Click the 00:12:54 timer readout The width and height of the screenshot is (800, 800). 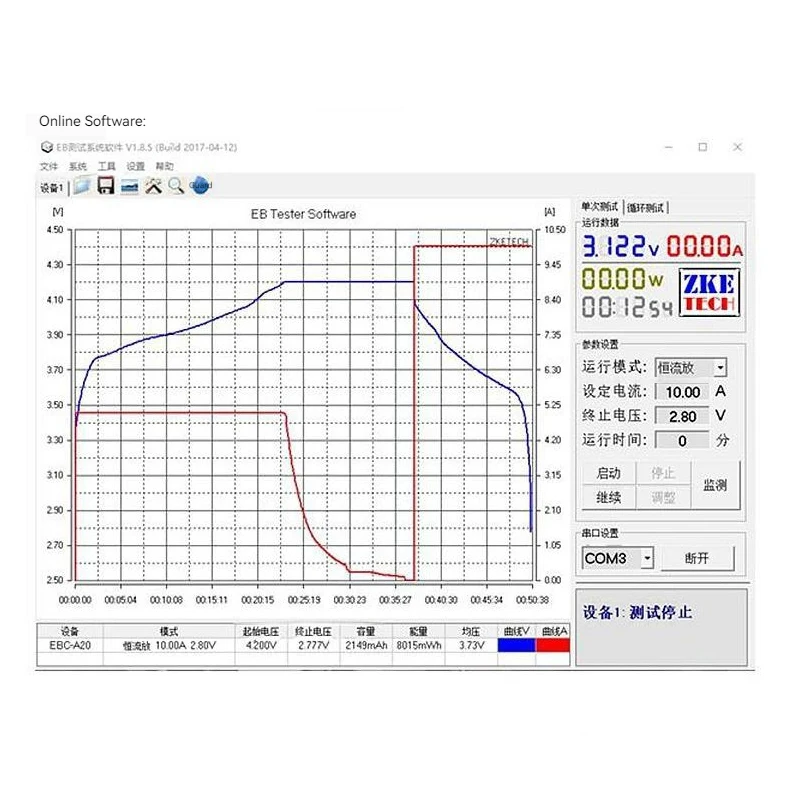[x=628, y=307]
